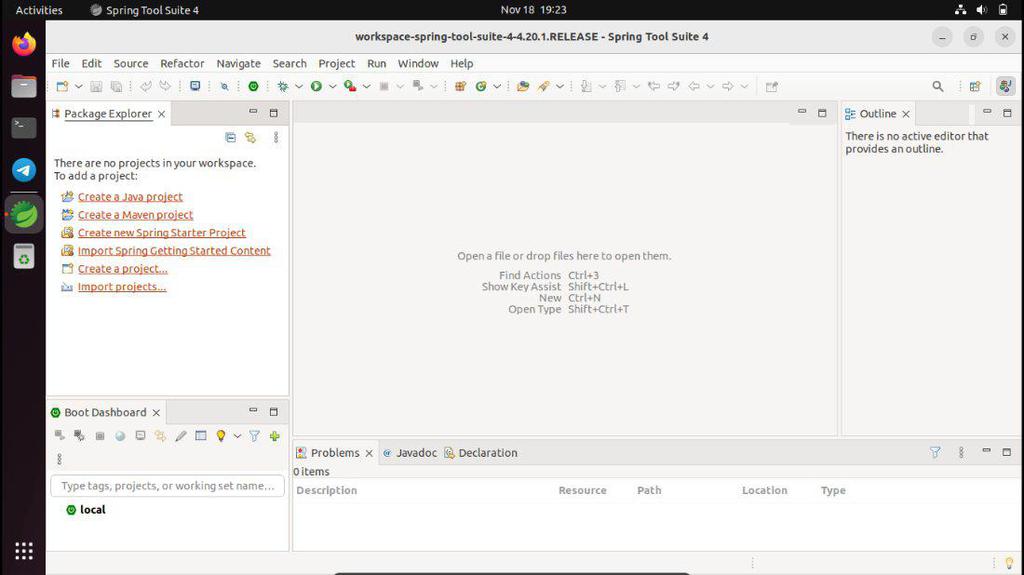Click the Boot Dashboard start/restart icon
This screenshot has width=1024, height=575.
(x=59, y=436)
